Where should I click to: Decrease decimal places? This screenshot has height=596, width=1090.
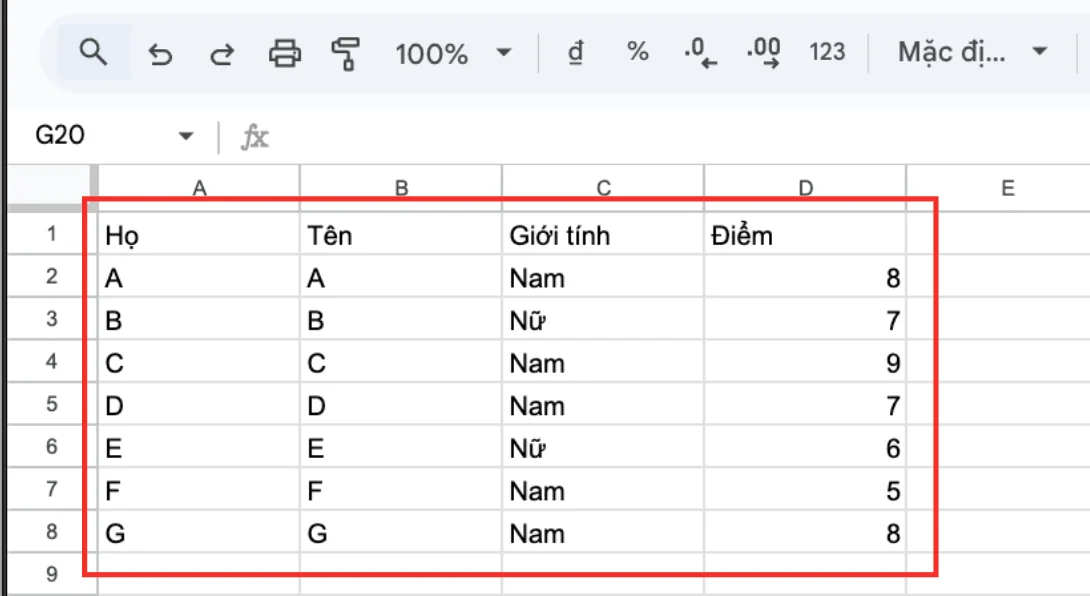click(x=700, y=53)
